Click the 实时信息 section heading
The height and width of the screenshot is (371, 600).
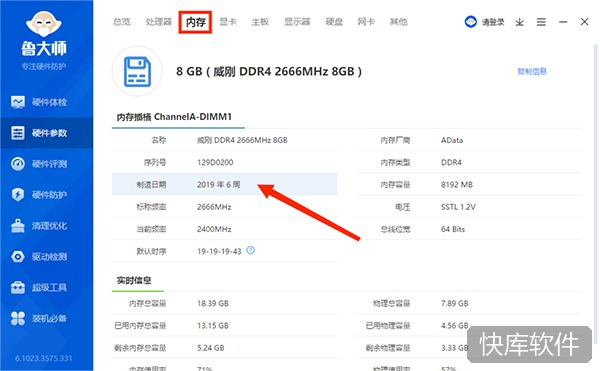[x=134, y=280]
